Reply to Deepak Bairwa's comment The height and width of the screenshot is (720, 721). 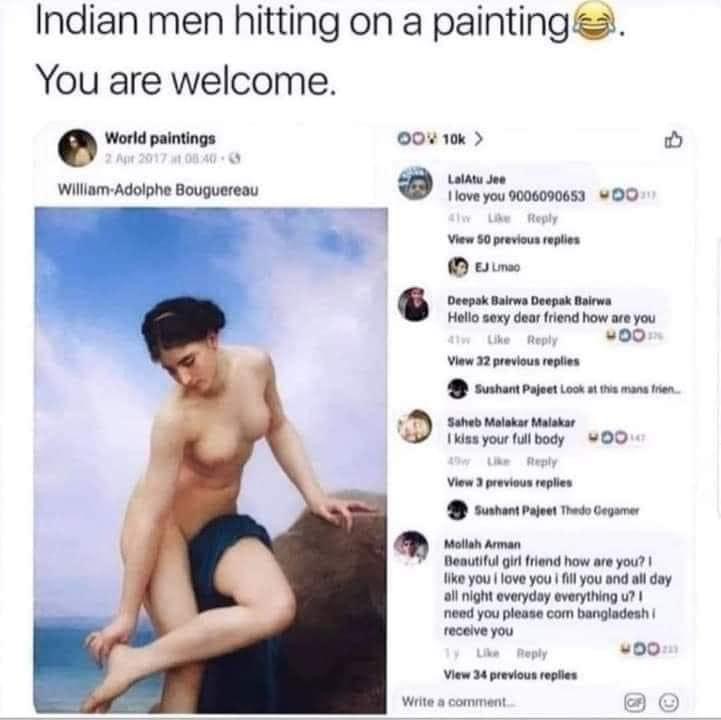(x=542, y=340)
